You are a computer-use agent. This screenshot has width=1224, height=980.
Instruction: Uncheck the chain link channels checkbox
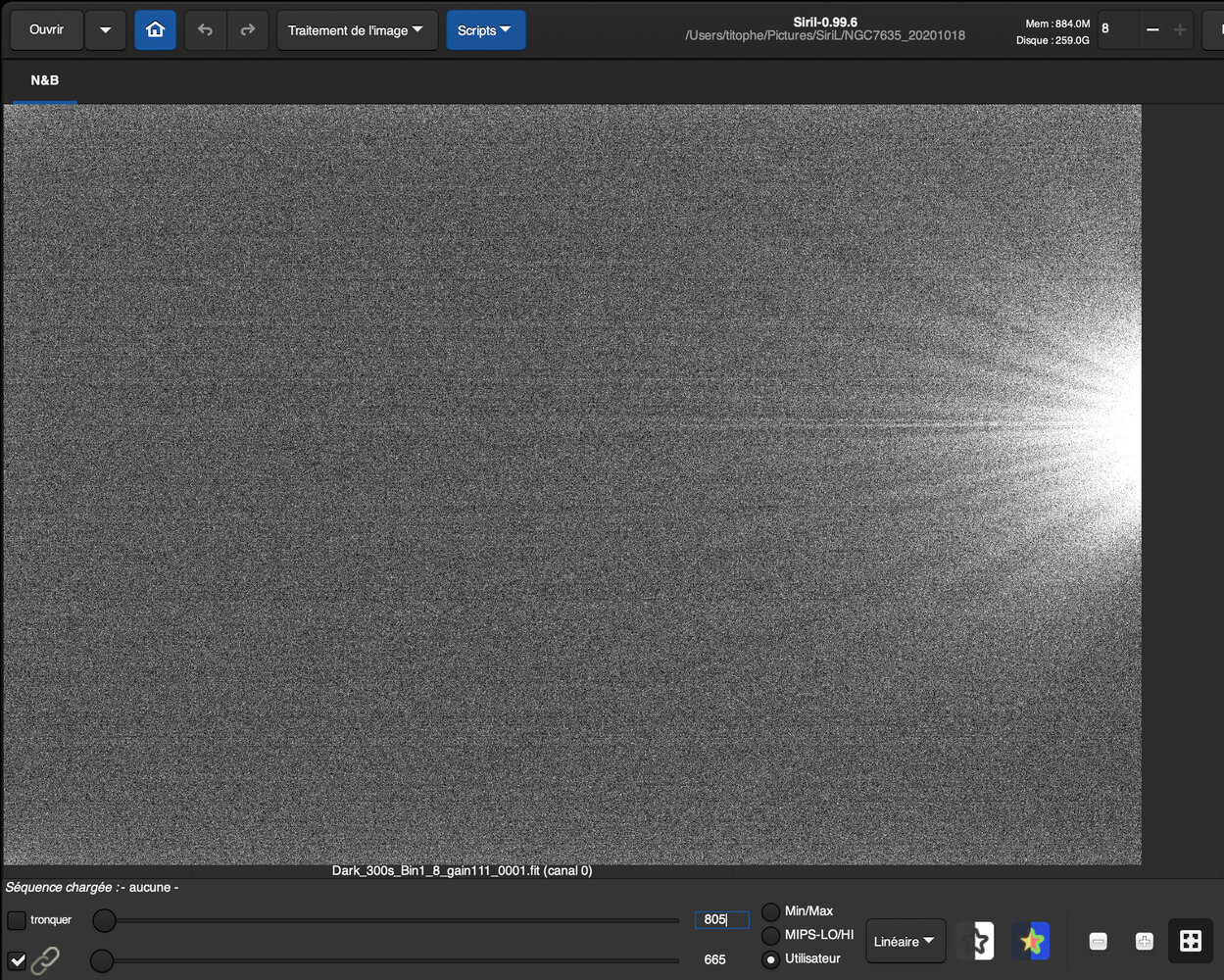18,959
